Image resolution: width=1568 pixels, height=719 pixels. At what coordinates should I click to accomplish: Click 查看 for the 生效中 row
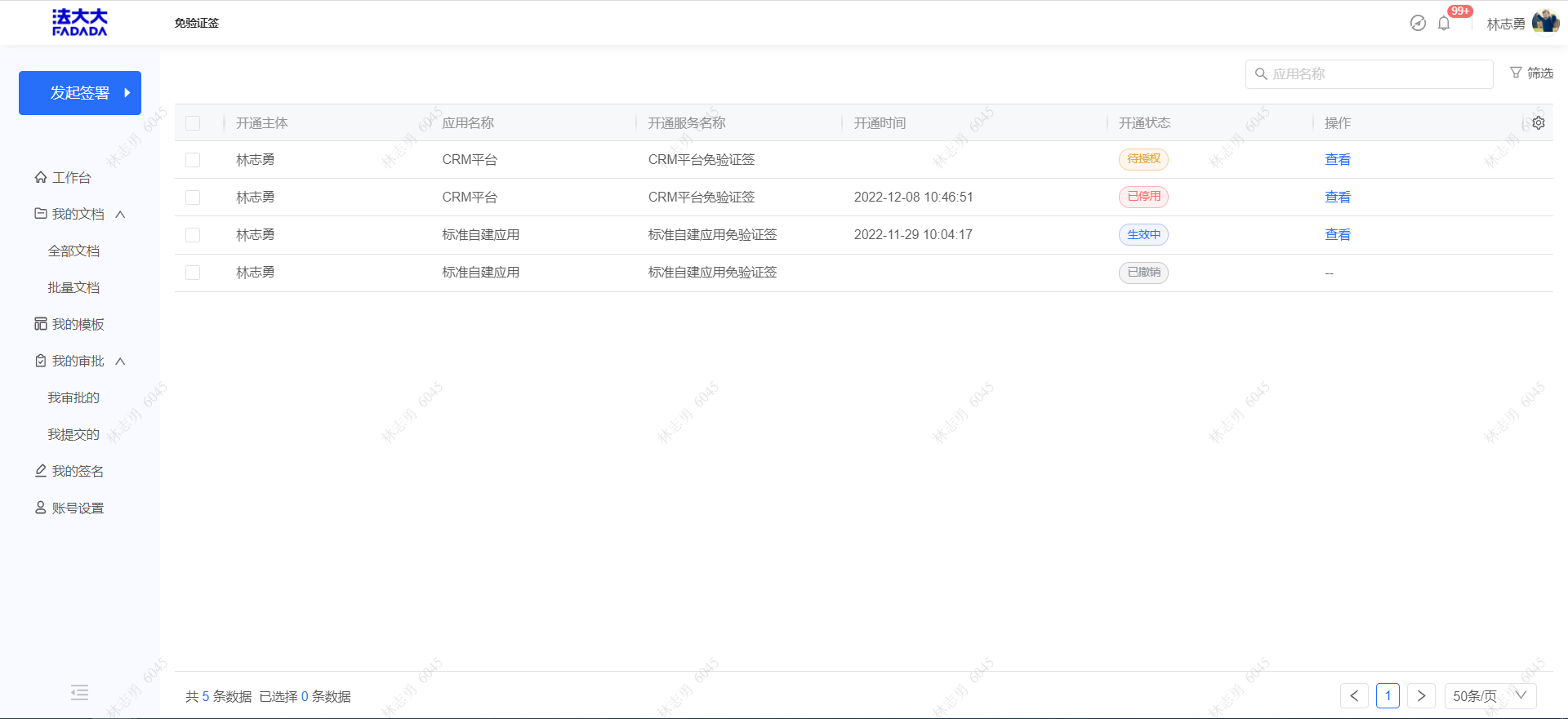point(1338,234)
